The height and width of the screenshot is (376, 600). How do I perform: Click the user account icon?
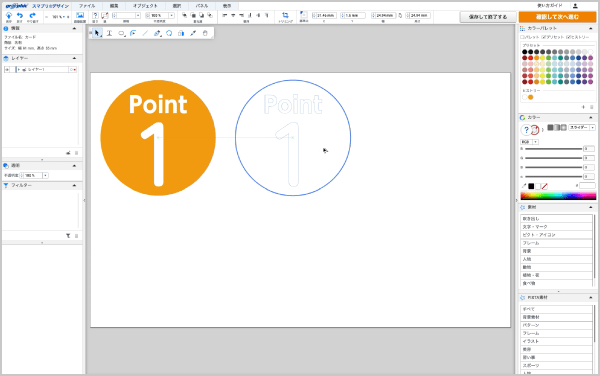(x=575, y=6)
